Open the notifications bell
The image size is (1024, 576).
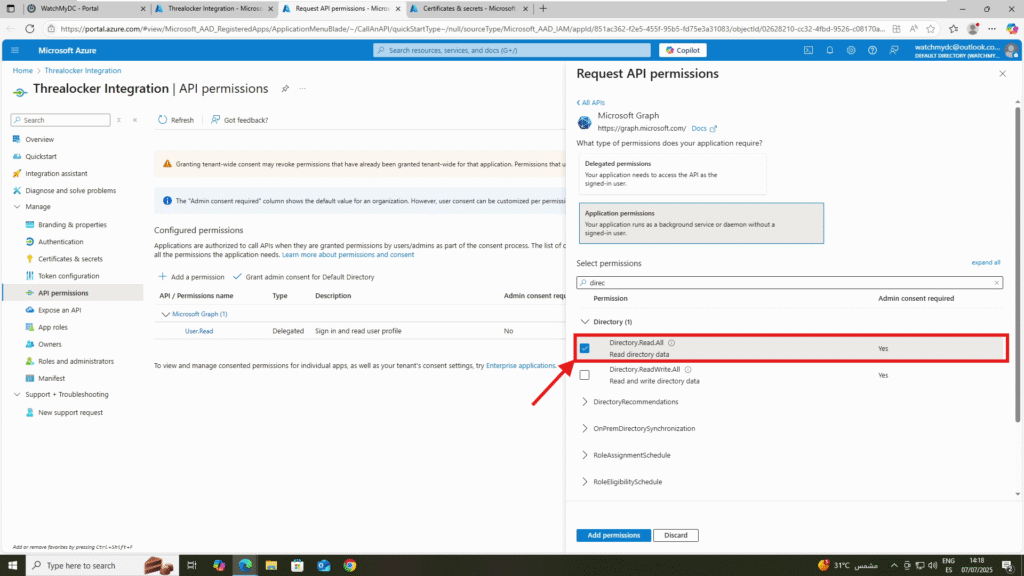[x=830, y=50]
